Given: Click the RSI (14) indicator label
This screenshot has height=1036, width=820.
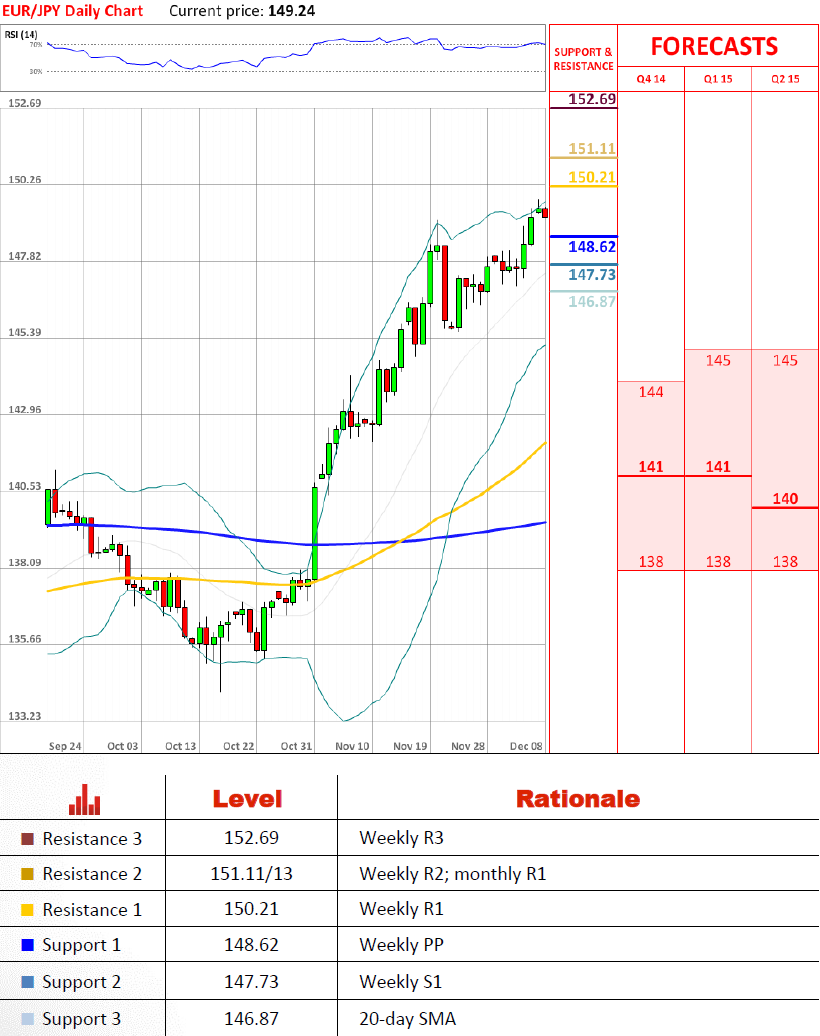Looking at the screenshot, I should (x=21, y=34).
